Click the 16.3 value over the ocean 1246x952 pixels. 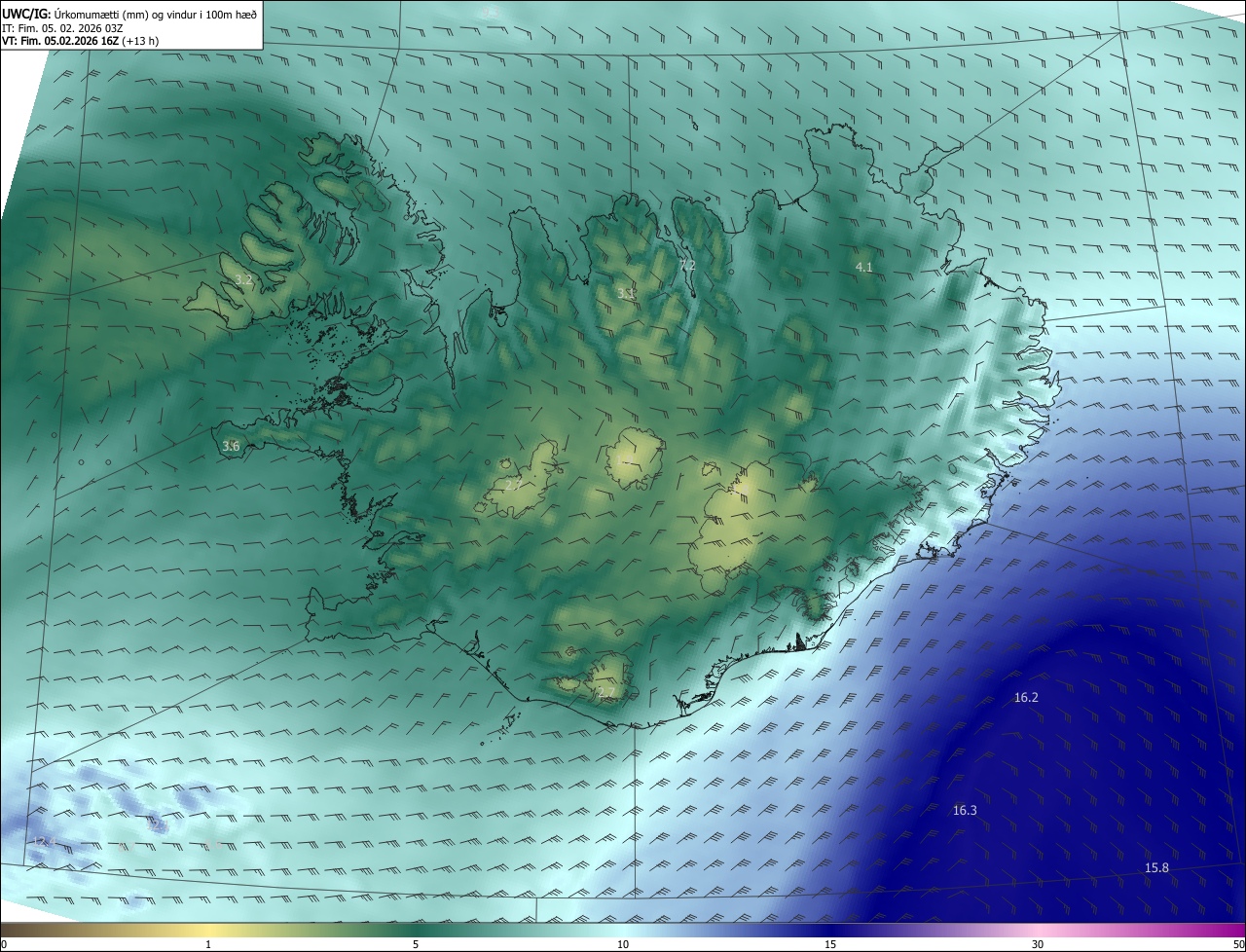[965, 811]
